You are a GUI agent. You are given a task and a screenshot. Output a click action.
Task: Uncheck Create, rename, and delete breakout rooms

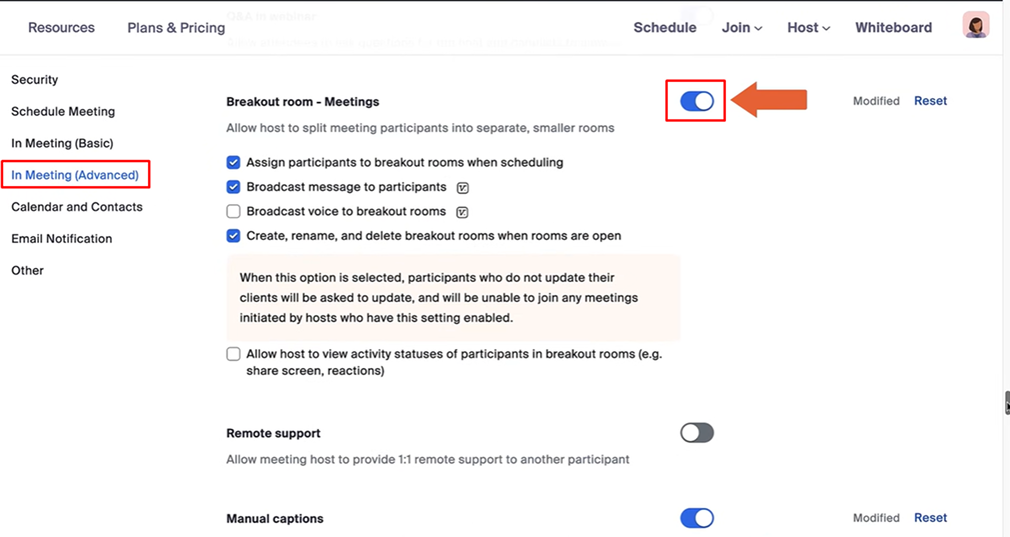[x=233, y=236]
